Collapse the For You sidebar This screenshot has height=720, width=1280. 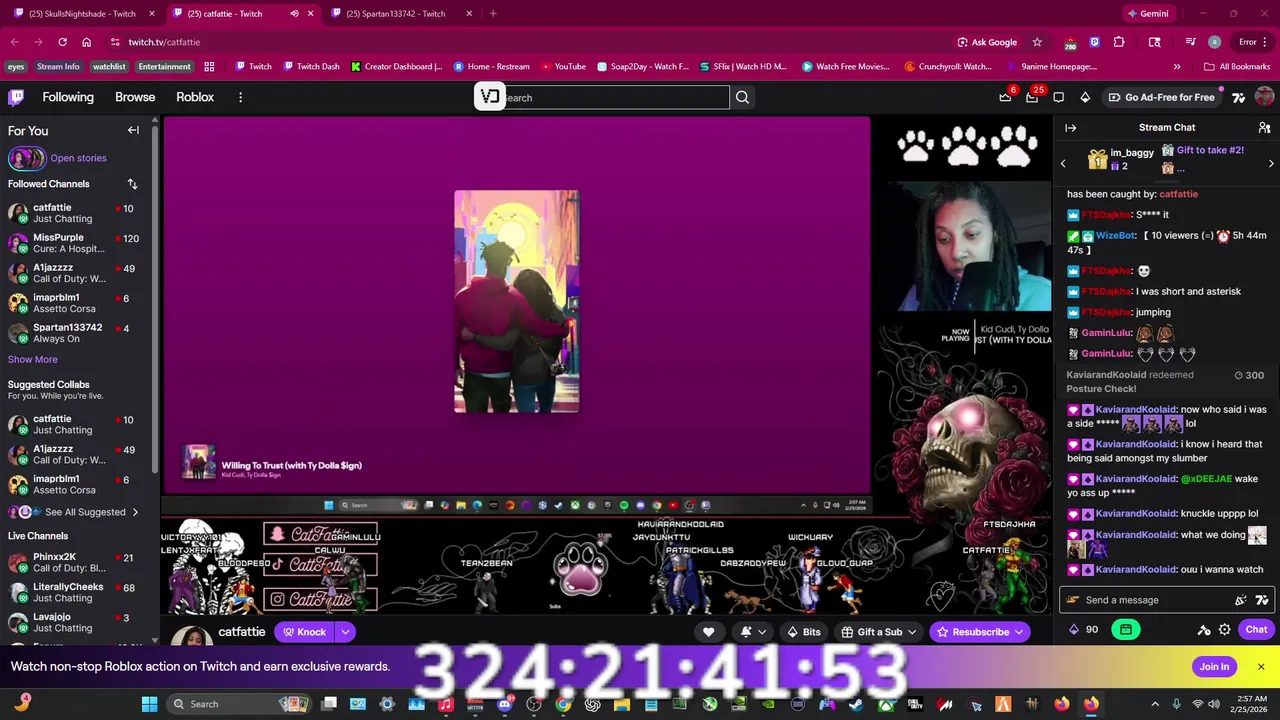[133, 130]
